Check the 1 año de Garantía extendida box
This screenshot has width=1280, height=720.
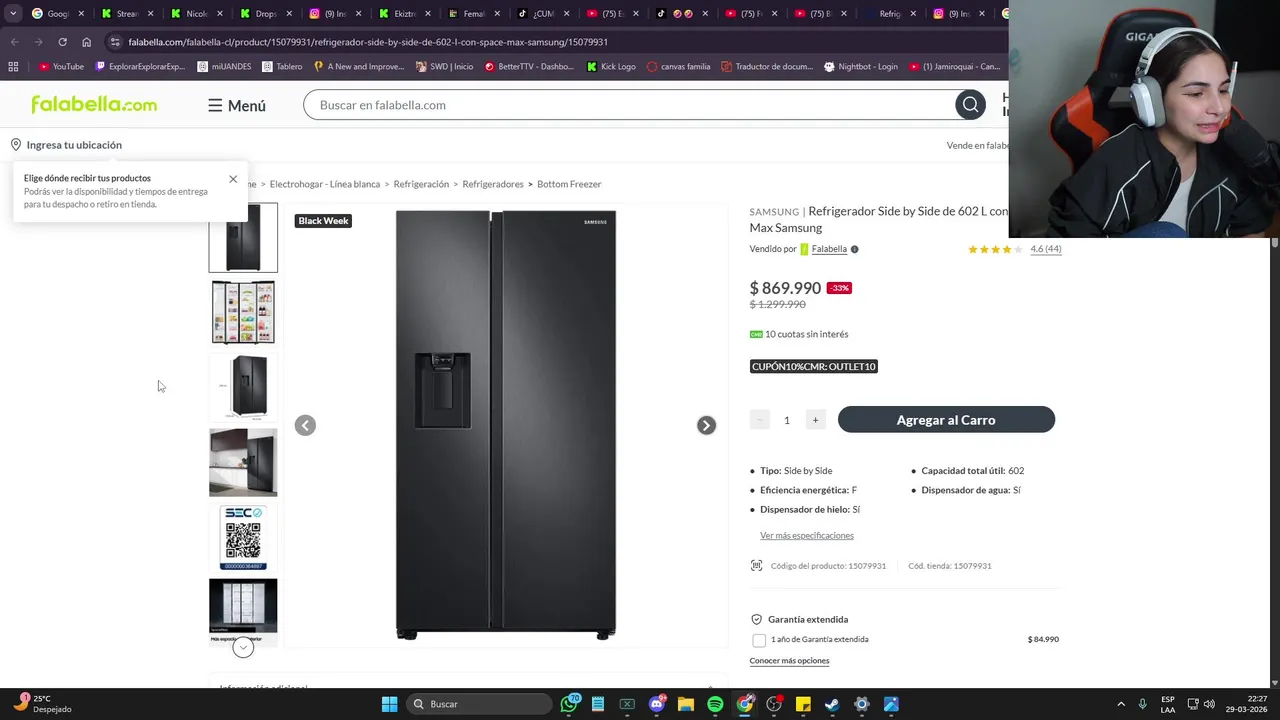click(x=759, y=640)
